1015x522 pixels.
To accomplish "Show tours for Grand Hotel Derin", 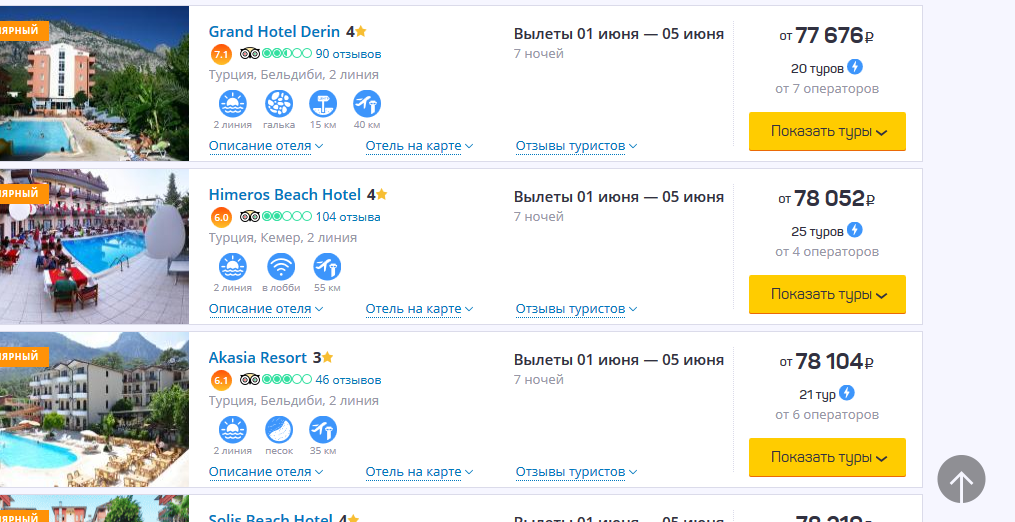I will point(827,131).
